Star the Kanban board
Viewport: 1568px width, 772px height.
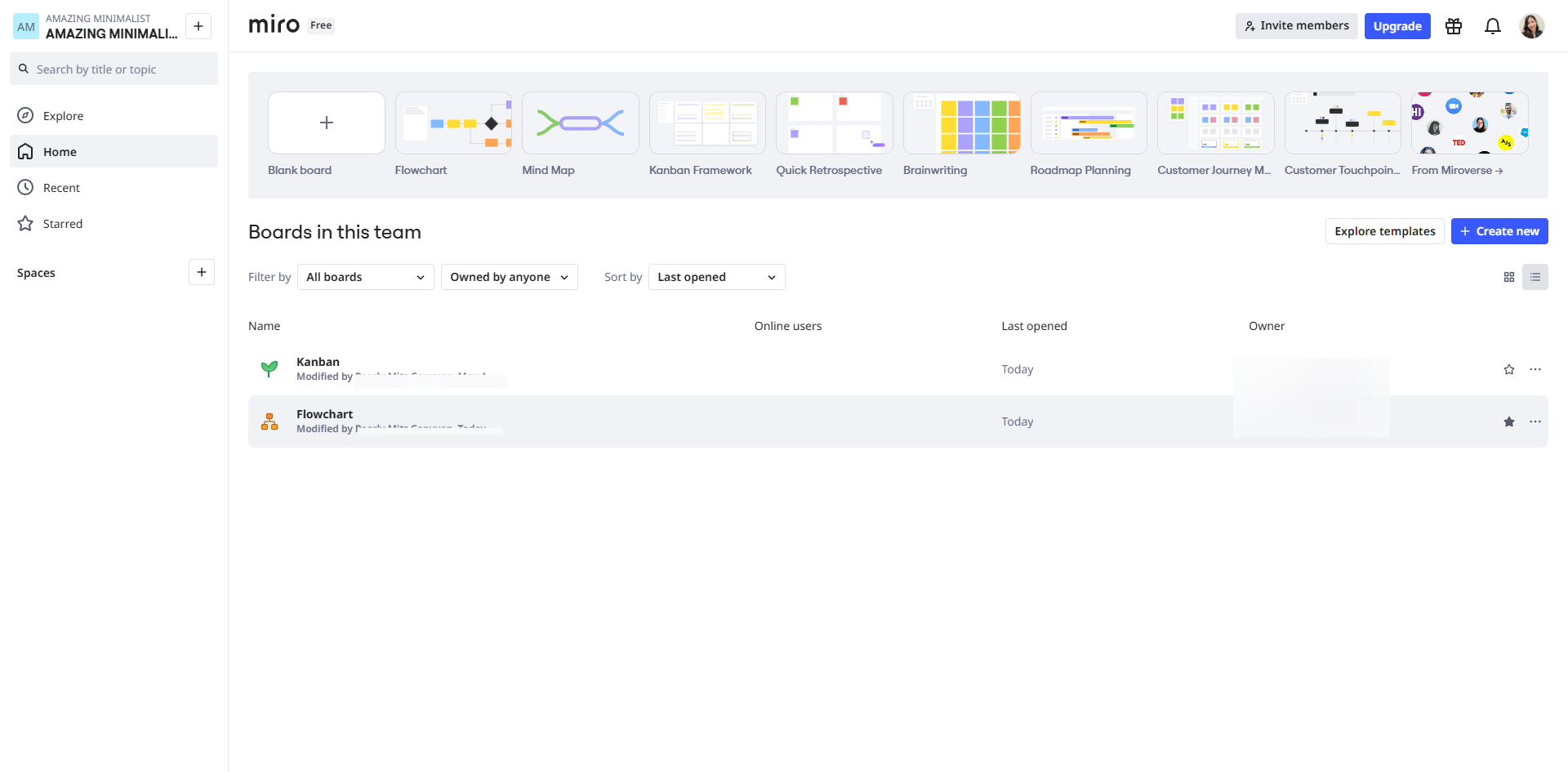click(1509, 369)
